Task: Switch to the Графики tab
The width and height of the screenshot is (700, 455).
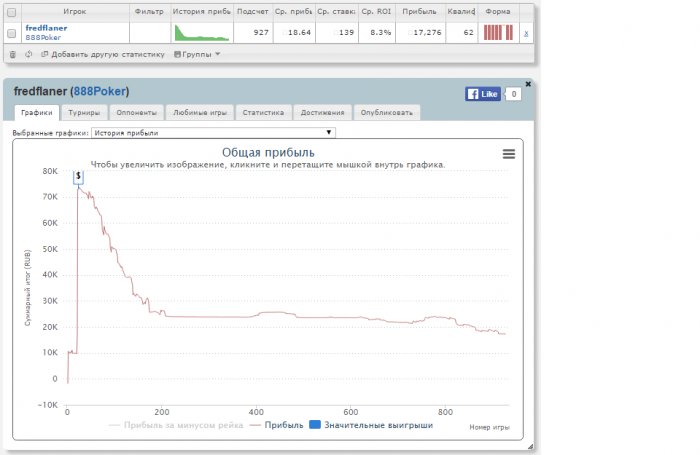Action: coord(37,113)
